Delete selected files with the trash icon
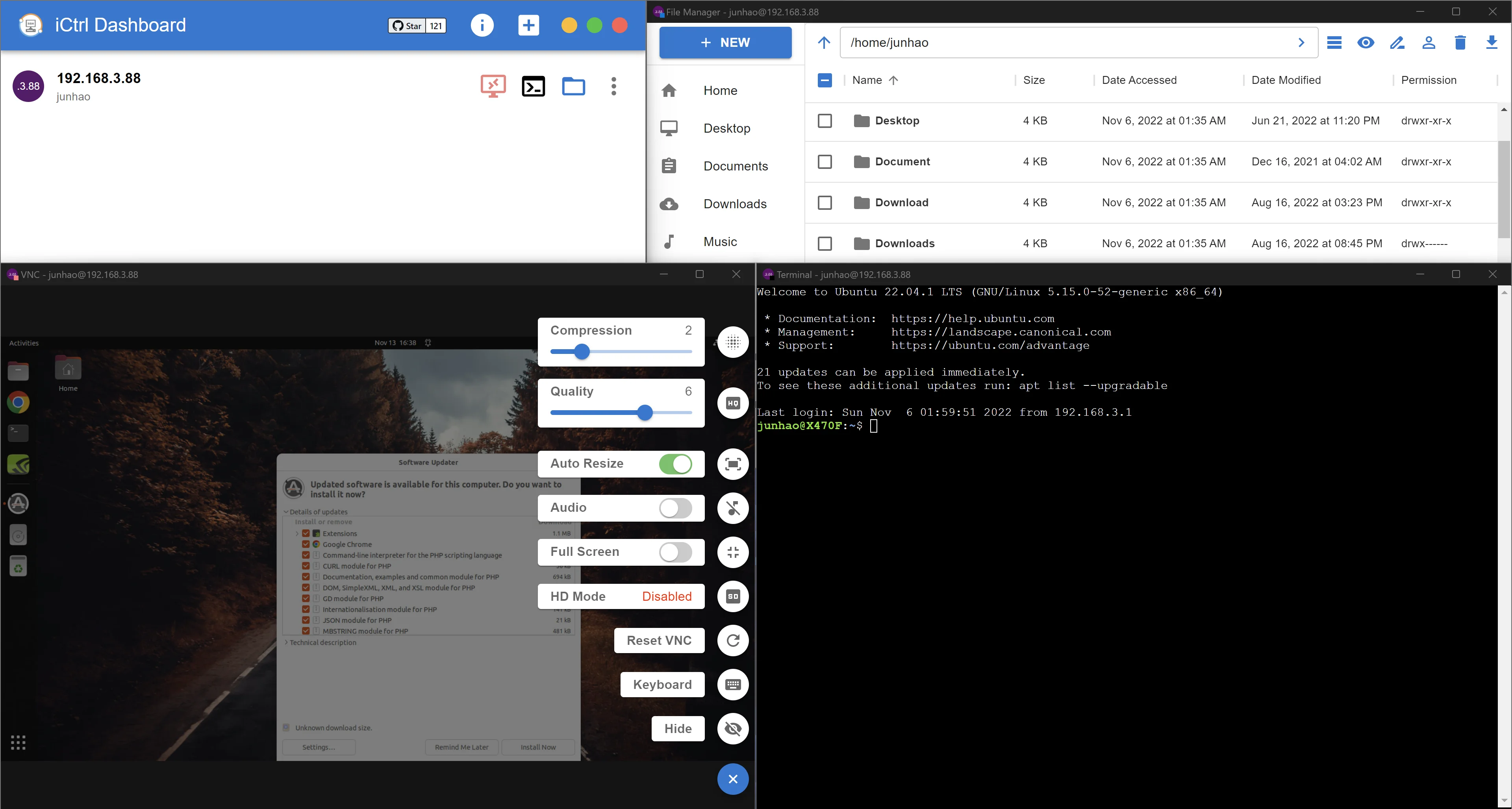Image resolution: width=1512 pixels, height=809 pixels. (1460, 42)
